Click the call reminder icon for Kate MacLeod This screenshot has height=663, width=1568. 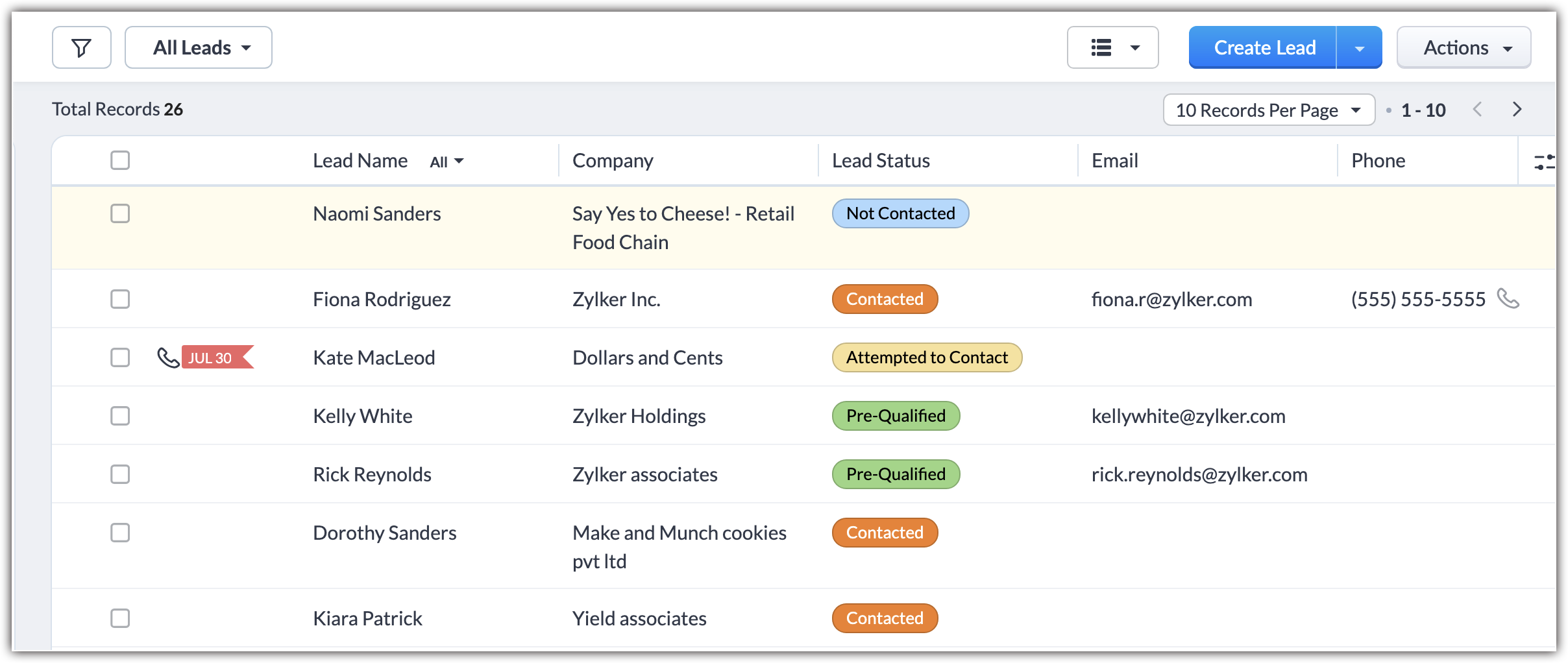click(x=168, y=357)
